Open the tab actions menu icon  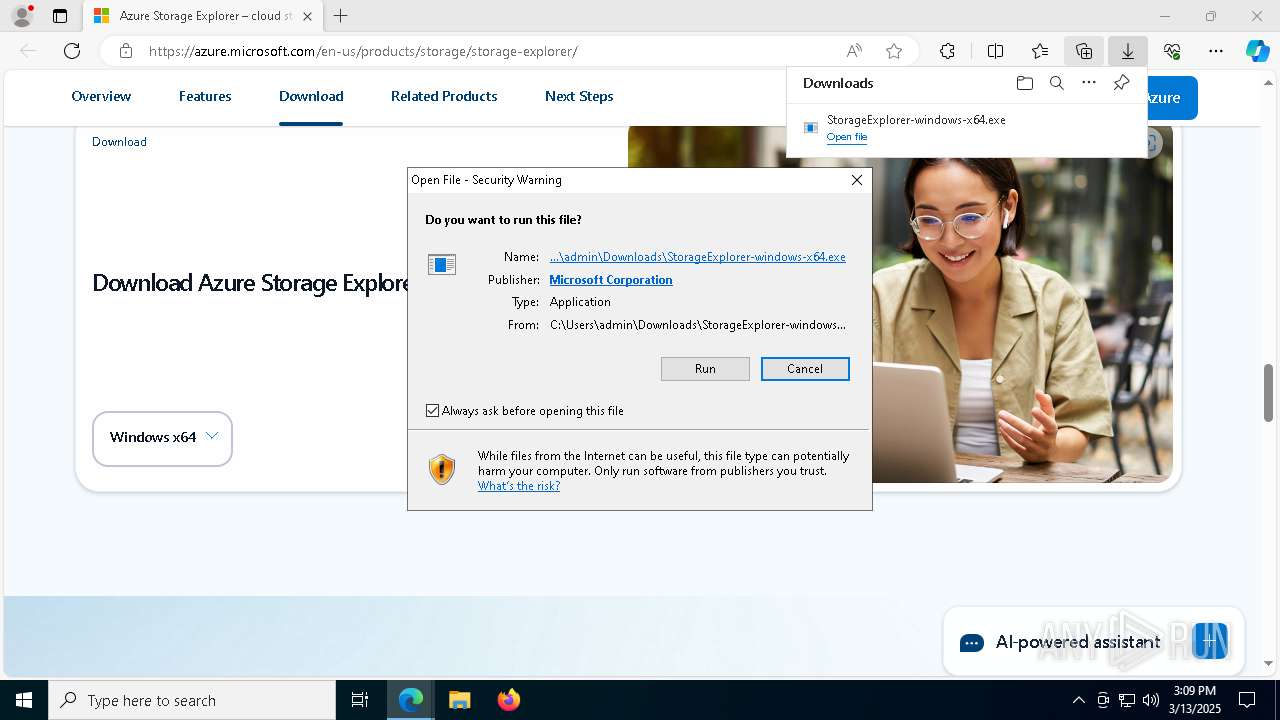click(x=60, y=16)
